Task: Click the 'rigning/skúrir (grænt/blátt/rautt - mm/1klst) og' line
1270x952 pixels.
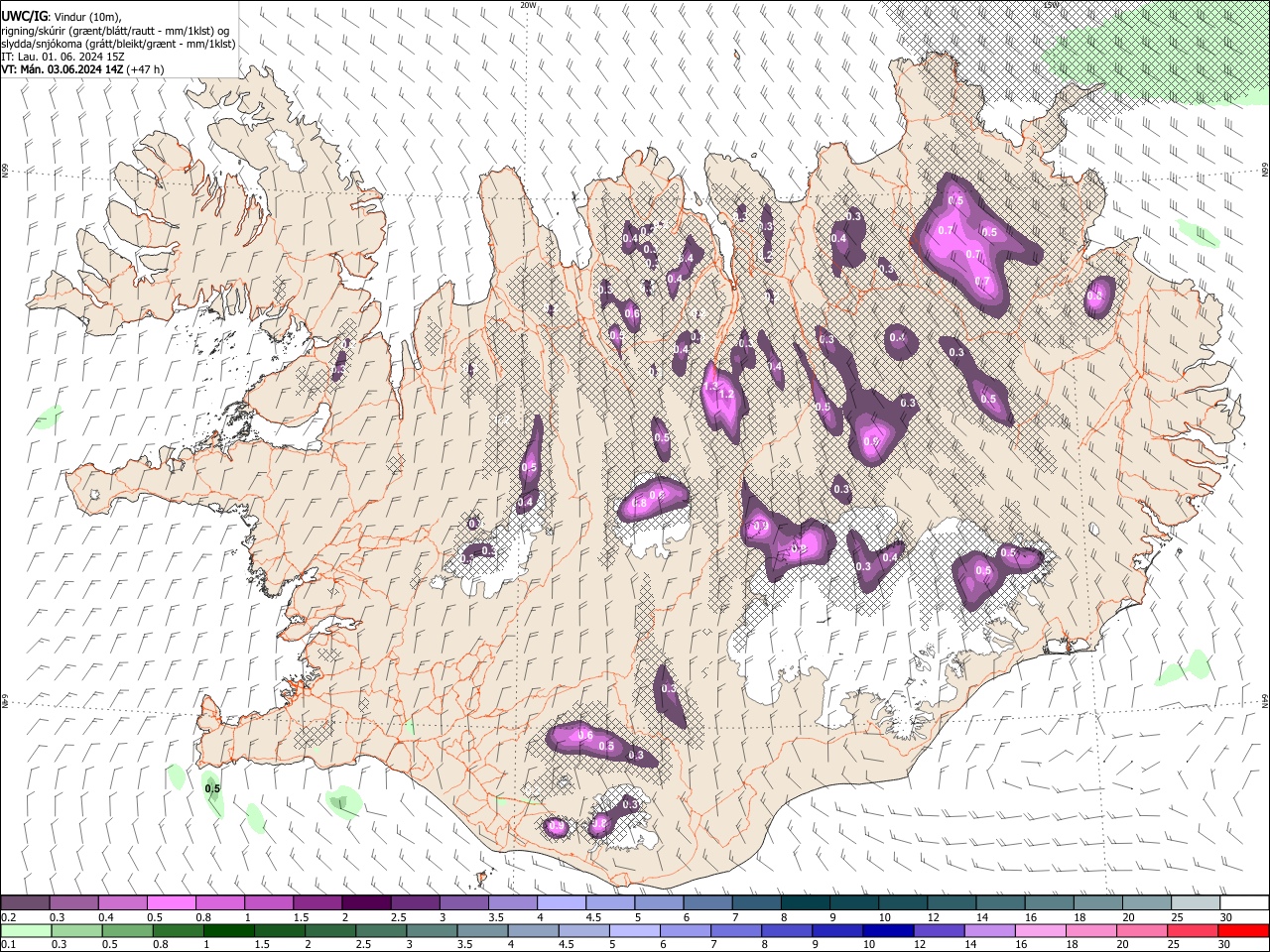Action: coord(115,30)
